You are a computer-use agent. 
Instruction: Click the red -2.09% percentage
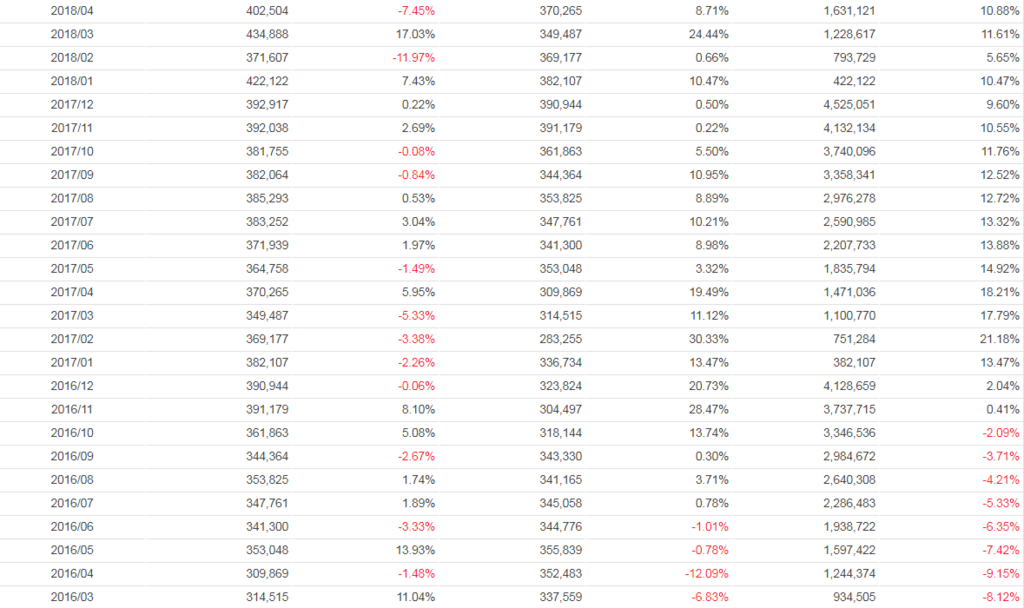click(x=1000, y=433)
